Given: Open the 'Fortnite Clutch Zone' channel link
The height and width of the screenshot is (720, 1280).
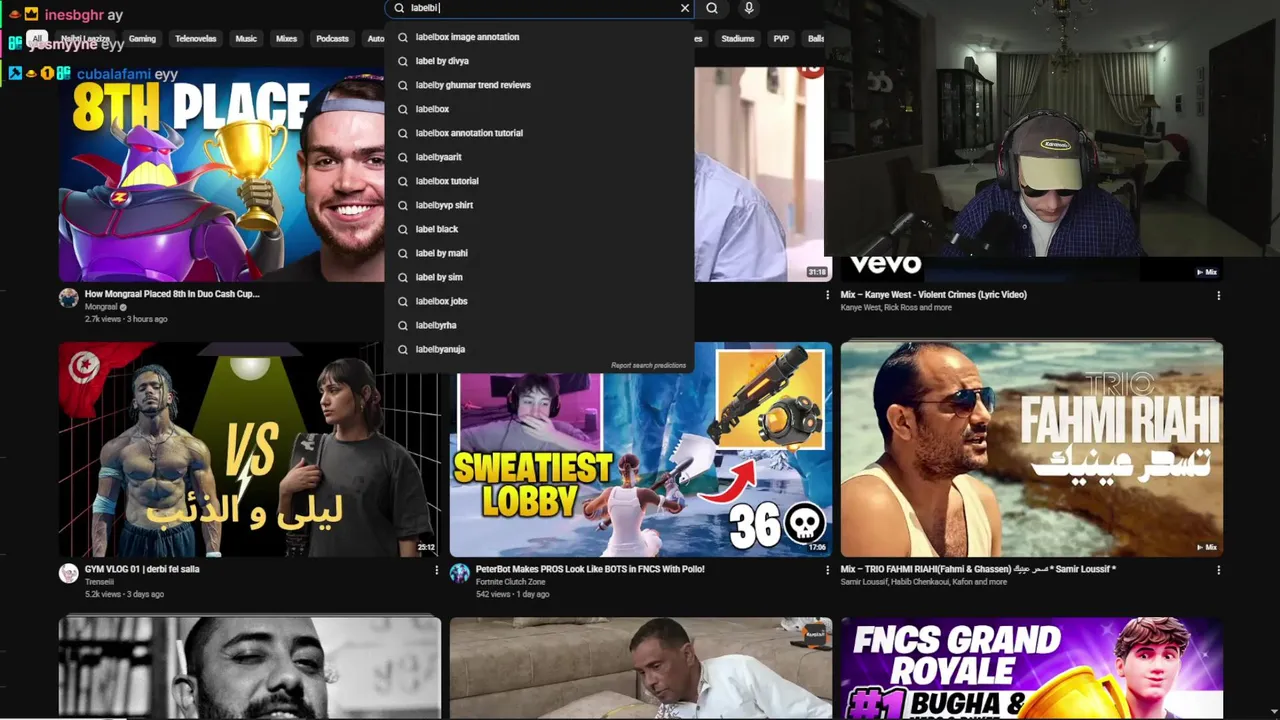Looking at the screenshot, I should click(510, 582).
